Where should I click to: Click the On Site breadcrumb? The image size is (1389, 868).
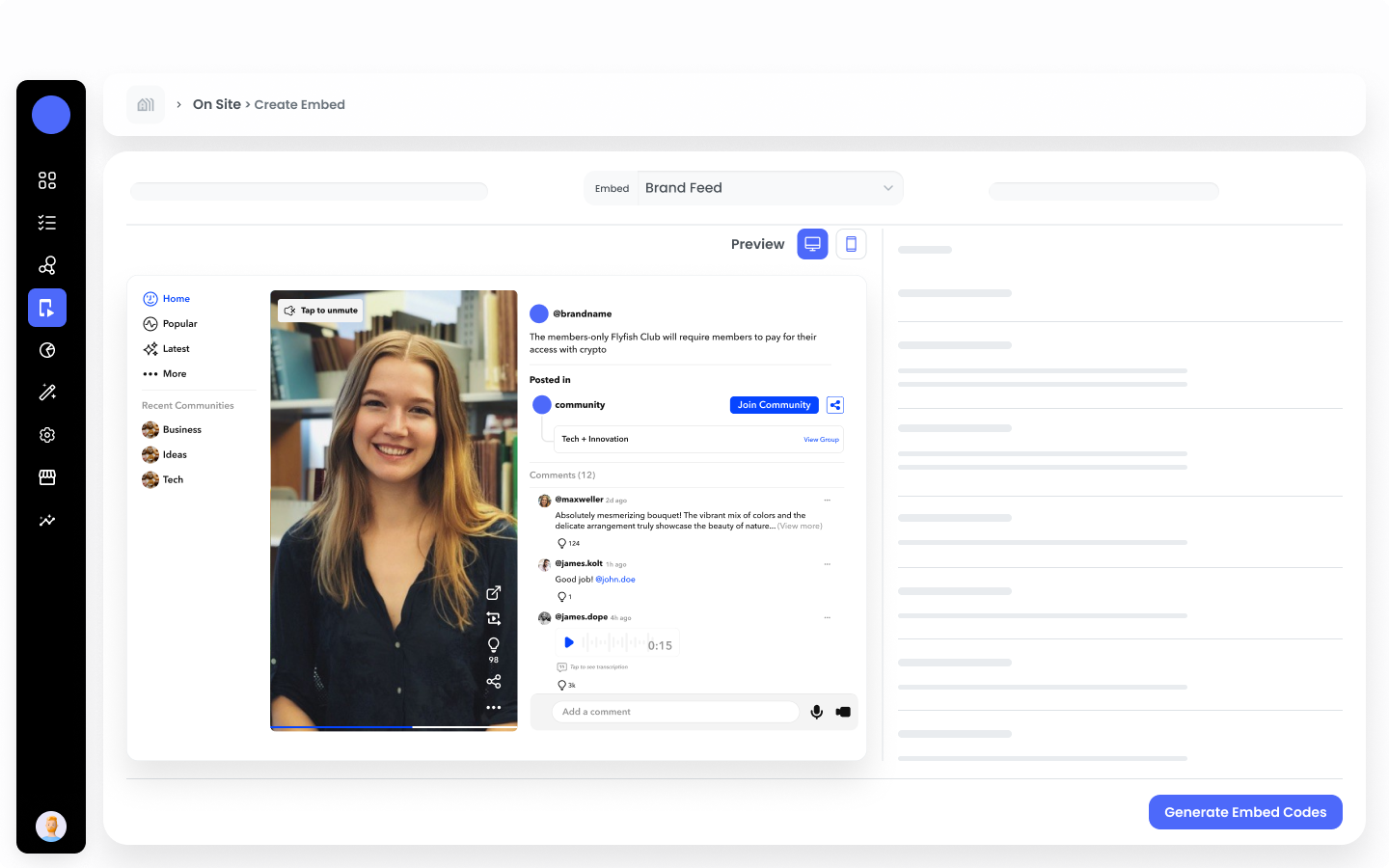pyautogui.click(x=217, y=104)
